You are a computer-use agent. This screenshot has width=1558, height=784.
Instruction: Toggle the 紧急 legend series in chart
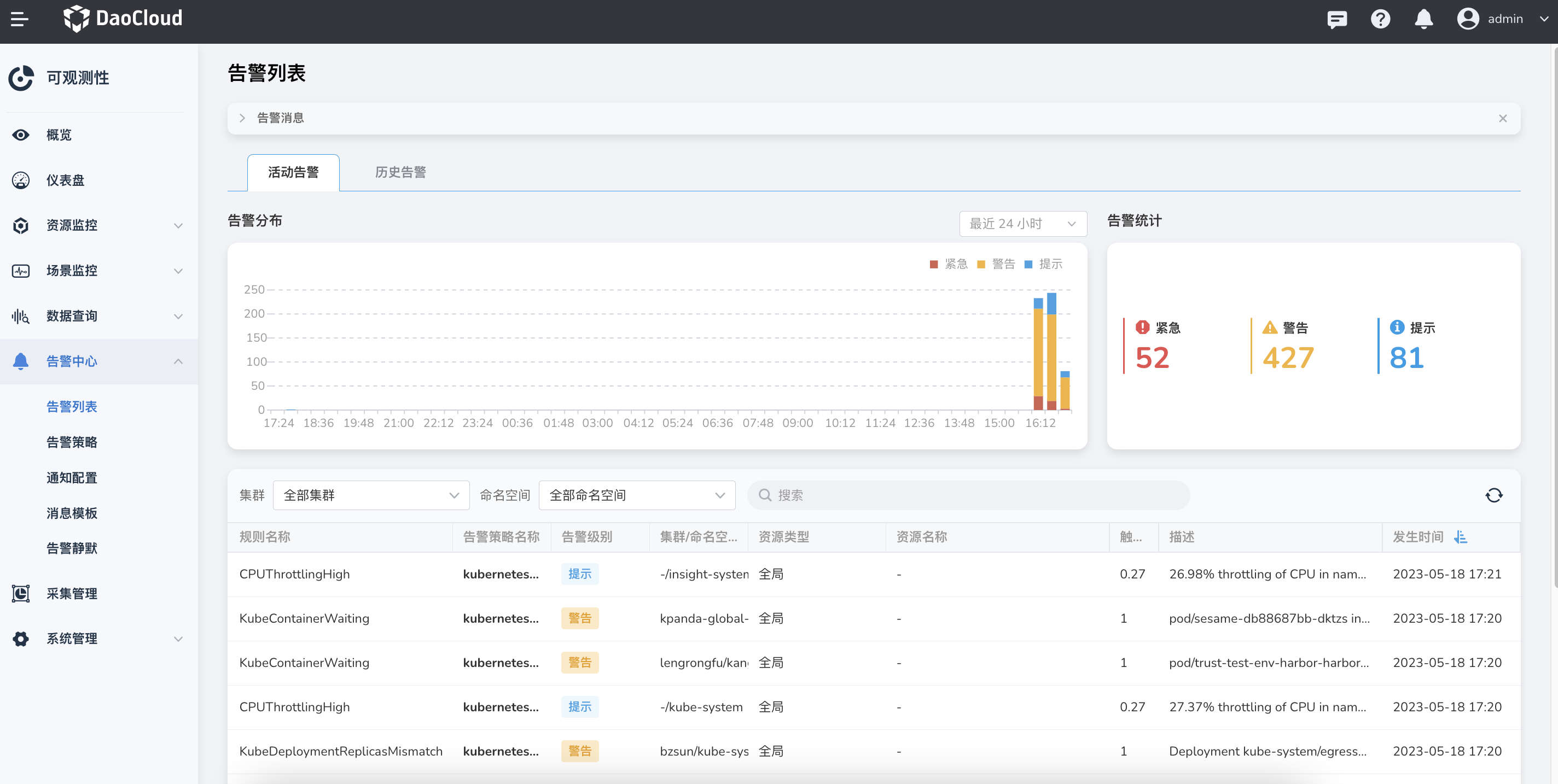949,264
